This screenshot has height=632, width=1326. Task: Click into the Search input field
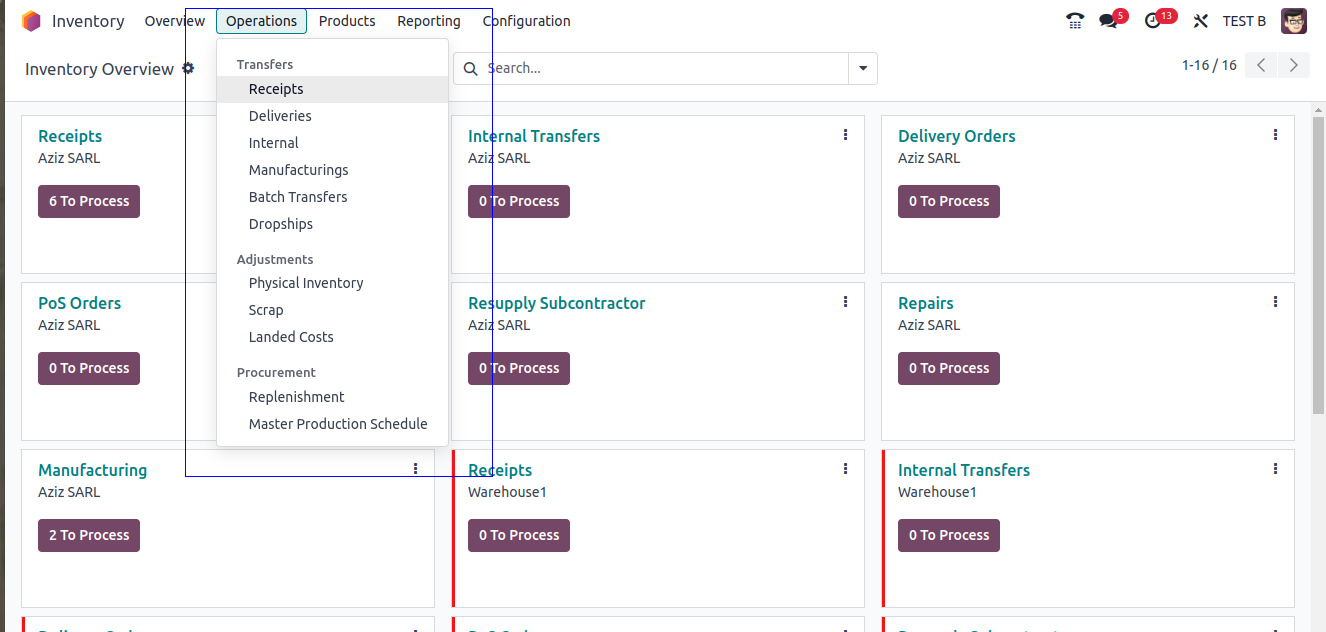pyautogui.click(x=660, y=69)
